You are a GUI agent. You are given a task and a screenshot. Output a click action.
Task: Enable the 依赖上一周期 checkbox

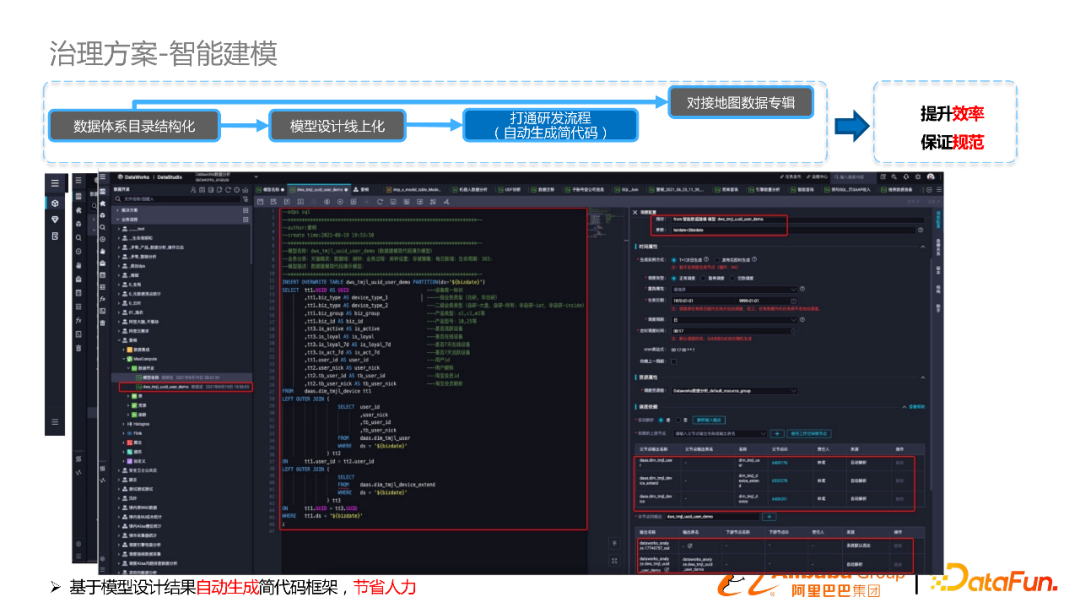673,362
